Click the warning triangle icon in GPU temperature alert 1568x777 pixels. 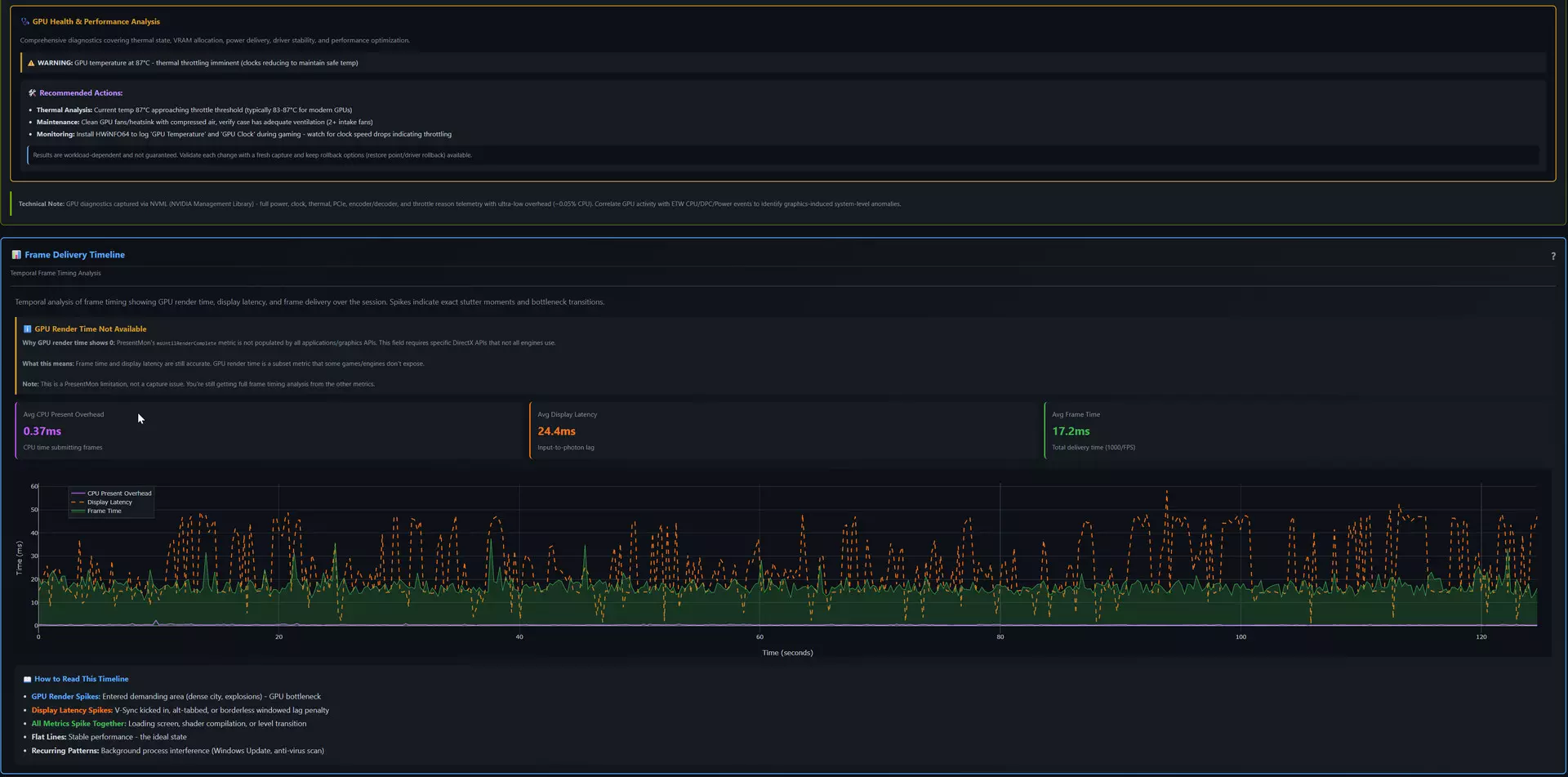click(31, 63)
